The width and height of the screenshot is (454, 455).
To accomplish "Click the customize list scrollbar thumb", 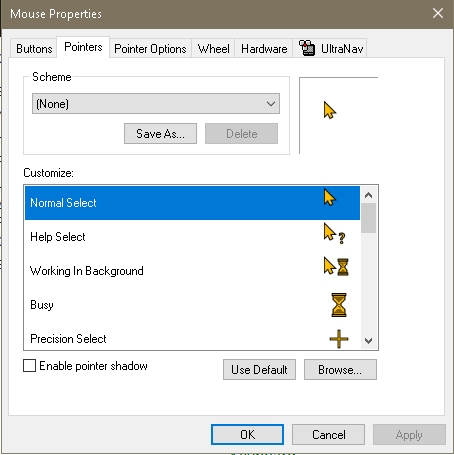I will (x=368, y=218).
